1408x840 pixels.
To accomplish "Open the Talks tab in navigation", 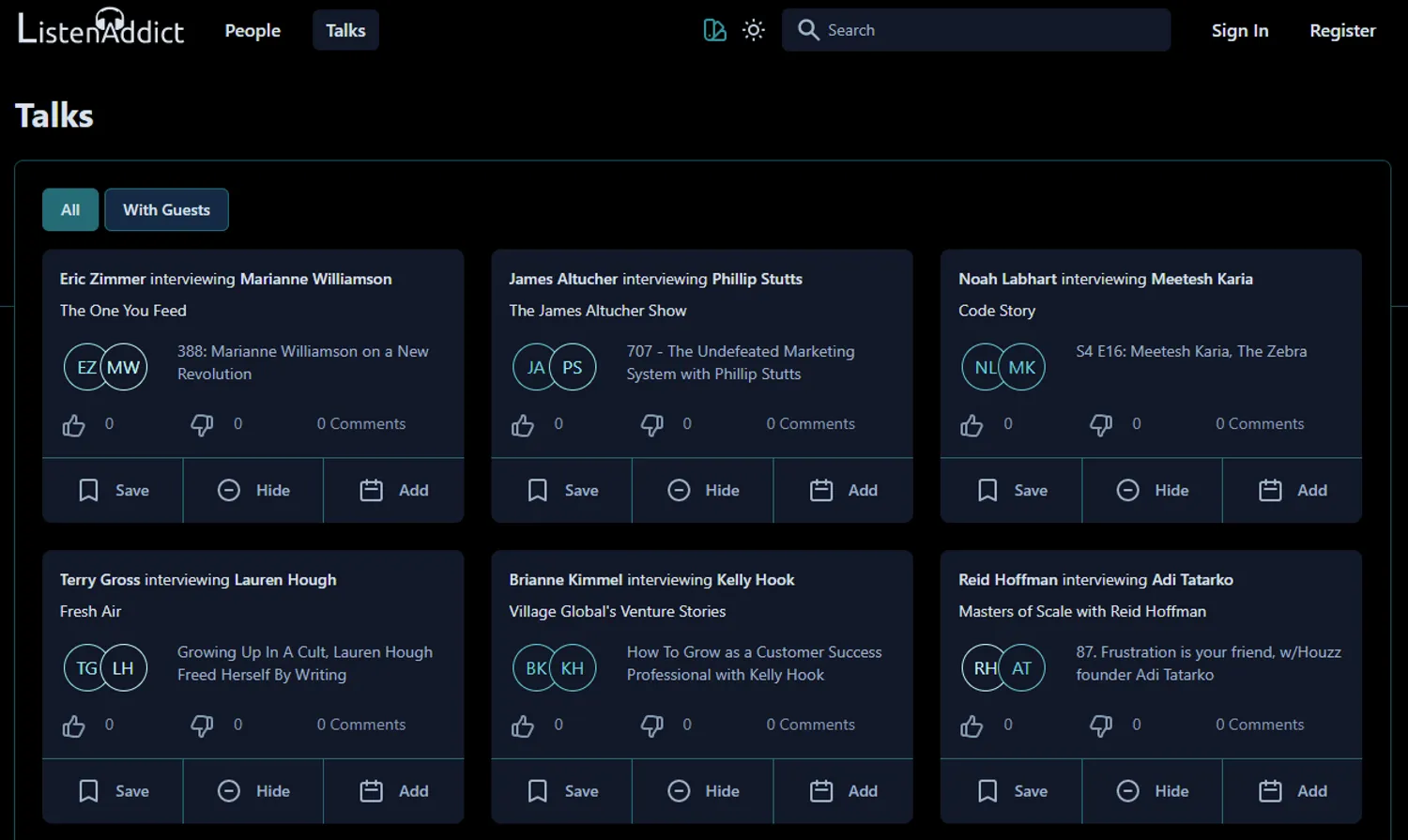I will click(345, 30).
